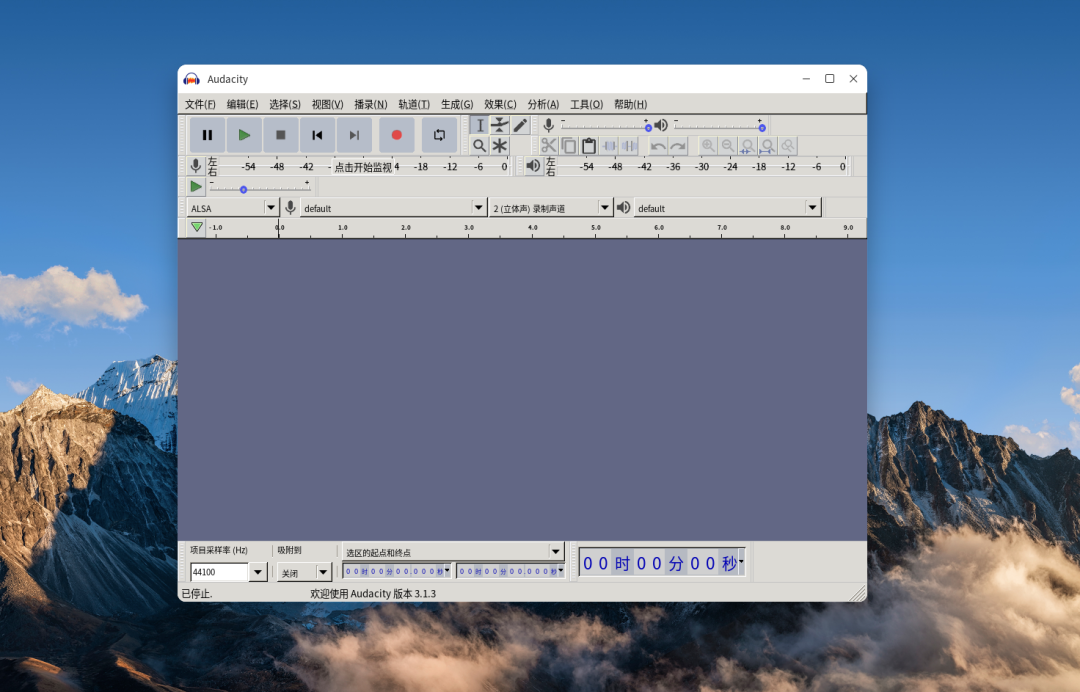Select the Draw pencil tool
The image size is (1080, 692).
tap(520, 125)
